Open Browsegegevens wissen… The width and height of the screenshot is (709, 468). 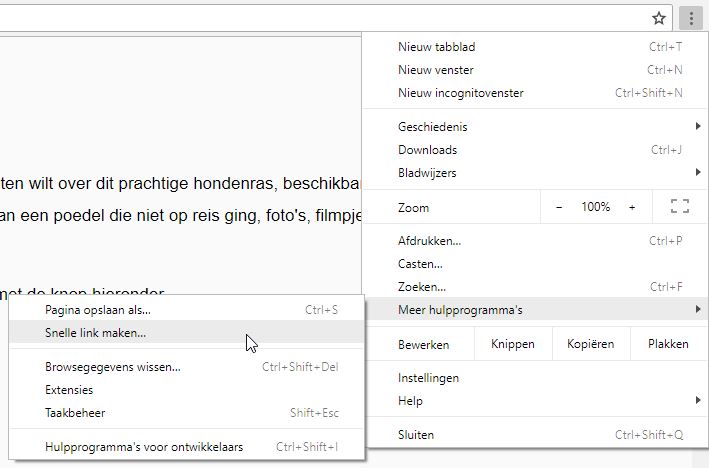113,367
